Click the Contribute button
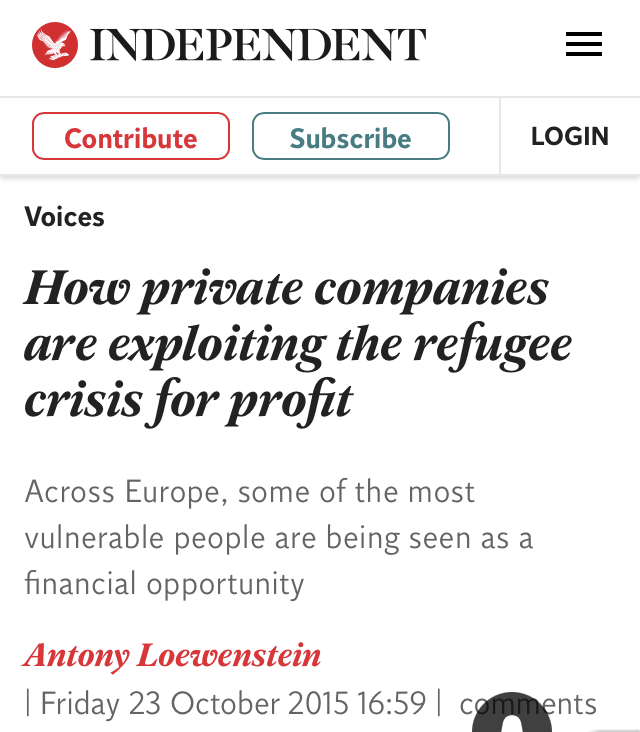 coord(131,136)
